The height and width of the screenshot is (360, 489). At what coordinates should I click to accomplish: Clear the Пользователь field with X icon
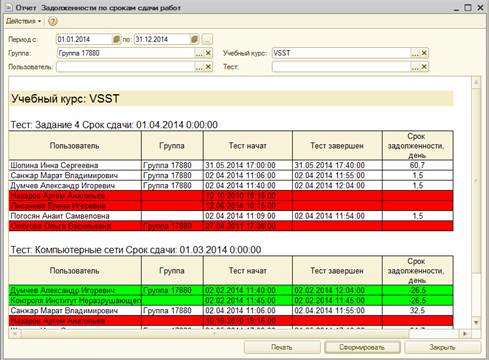(x=208, y=67)
